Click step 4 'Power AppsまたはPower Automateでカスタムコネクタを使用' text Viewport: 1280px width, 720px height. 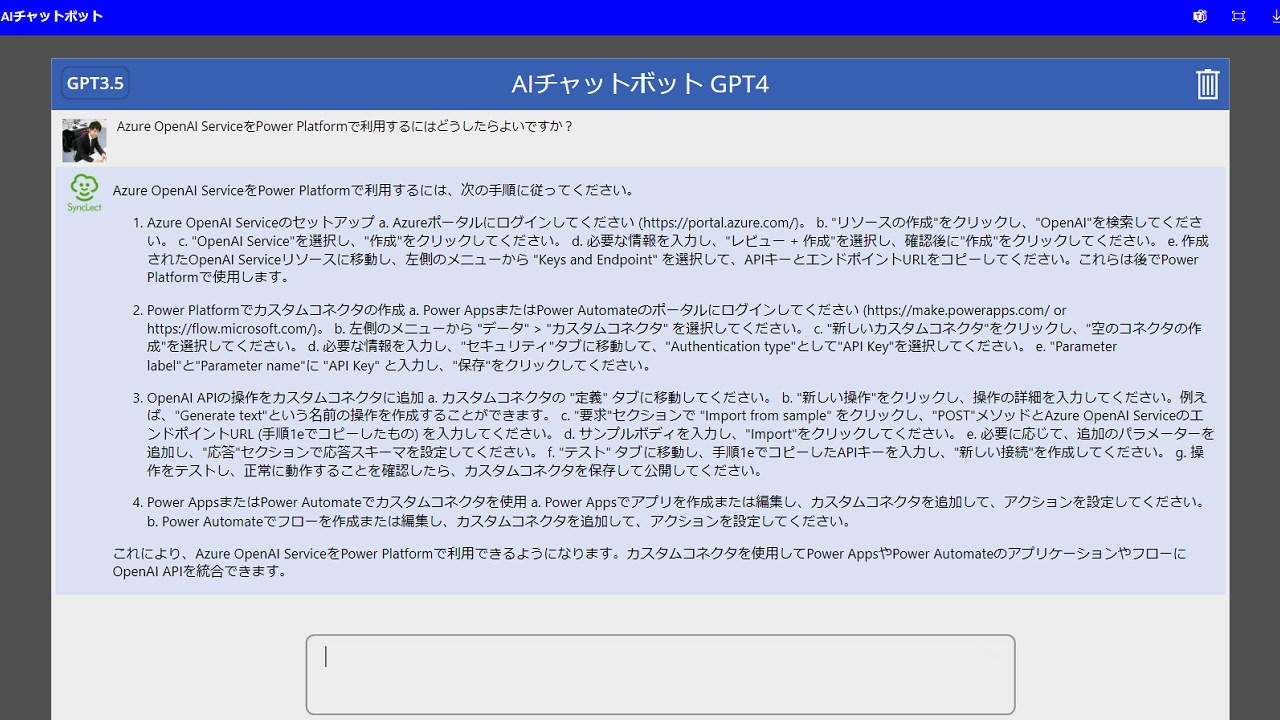337,502
